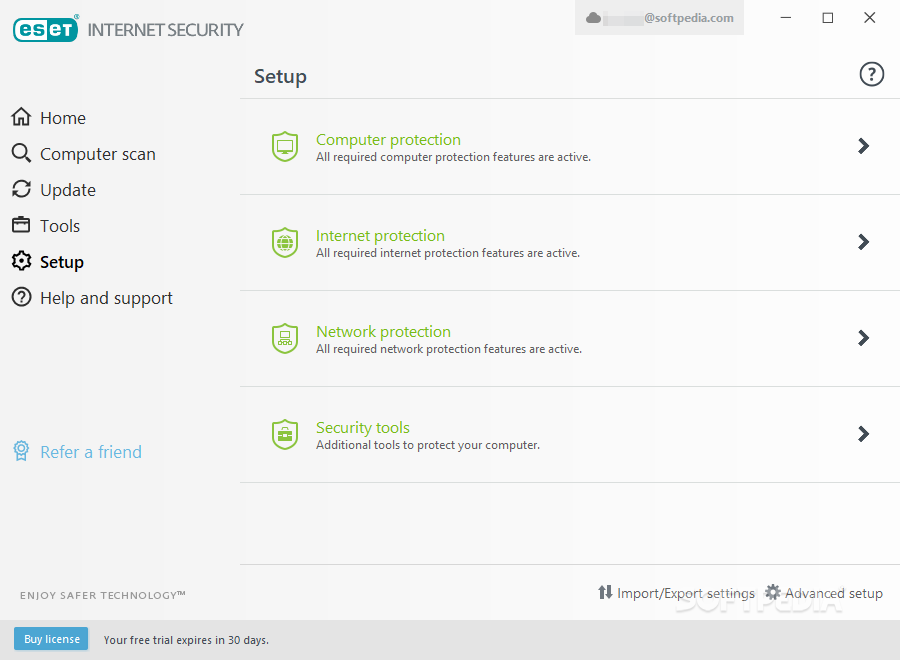Expand Security tools with its chevron
900x660 pixels.
click(863, 433)
